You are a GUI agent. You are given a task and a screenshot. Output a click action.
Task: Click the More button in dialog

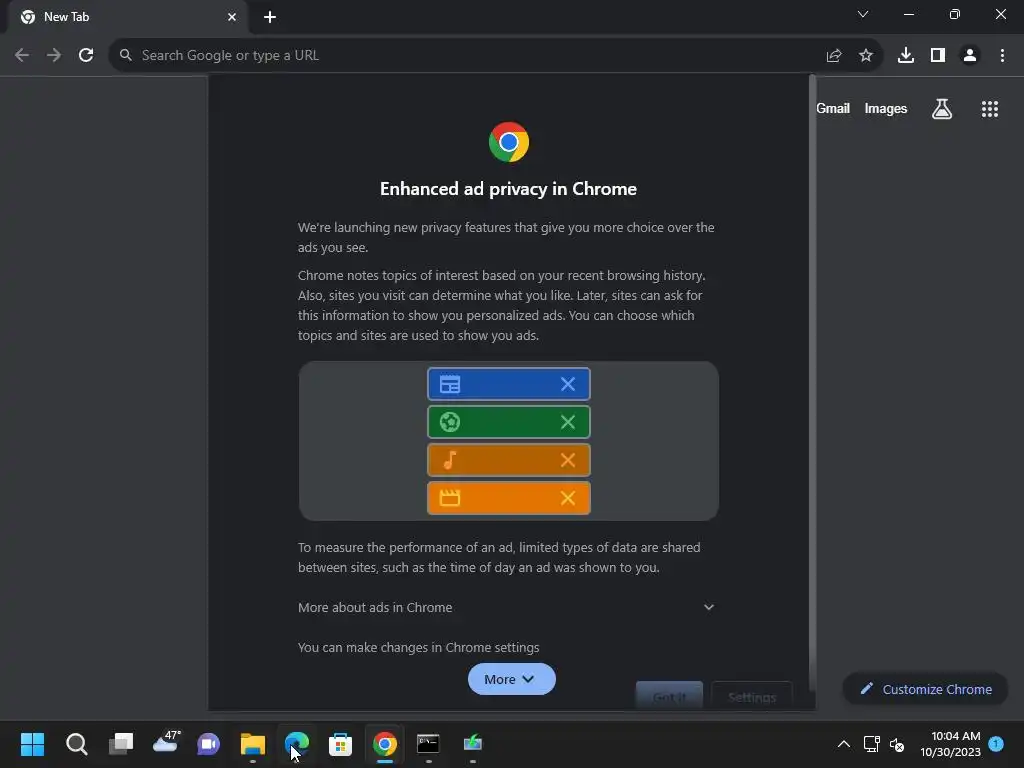(x=511, y=679)
